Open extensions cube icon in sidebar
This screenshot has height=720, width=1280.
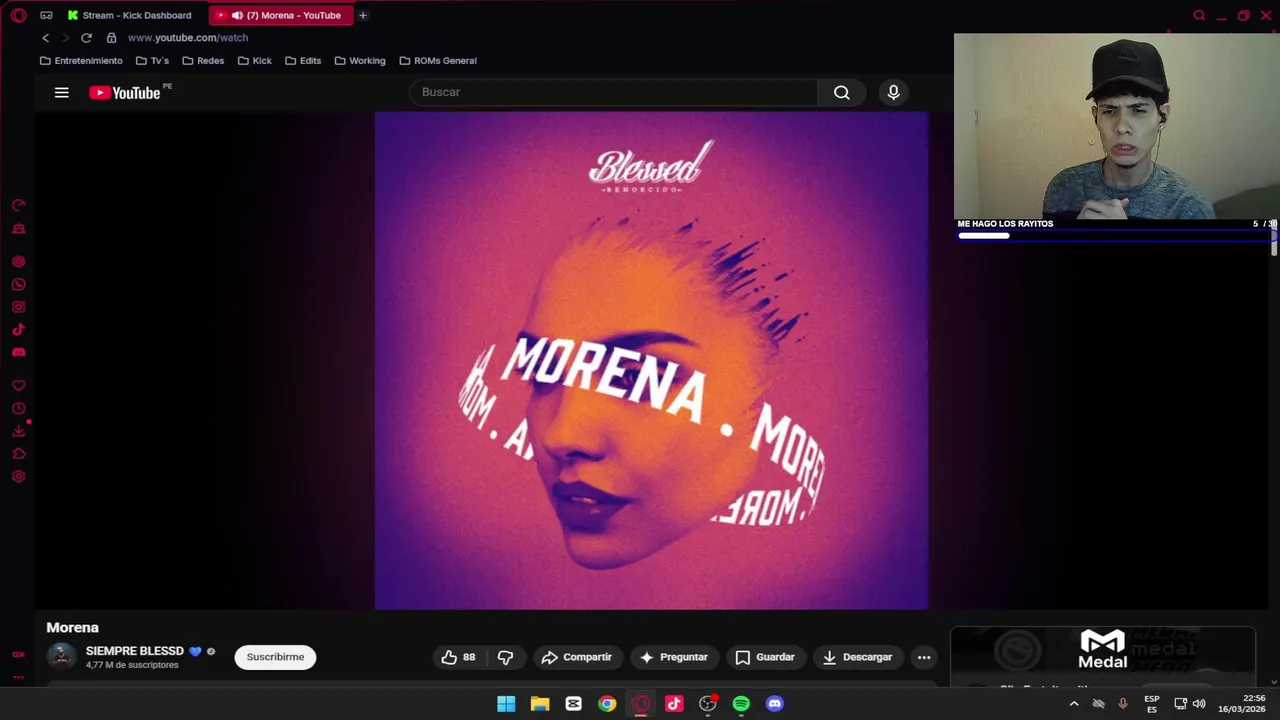pos(18,454)
